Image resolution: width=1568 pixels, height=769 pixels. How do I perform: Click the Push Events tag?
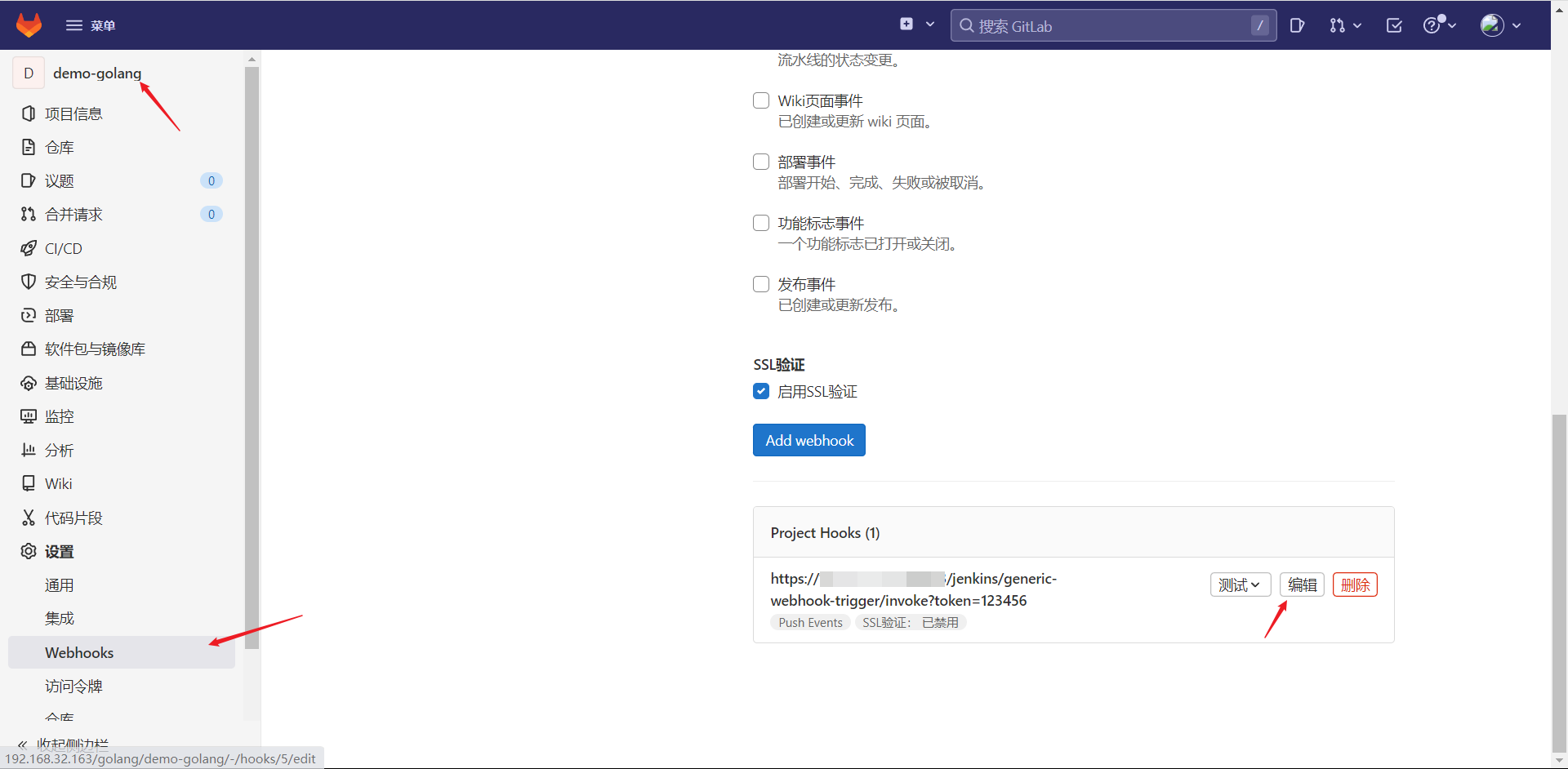click(x=810, y=622)
